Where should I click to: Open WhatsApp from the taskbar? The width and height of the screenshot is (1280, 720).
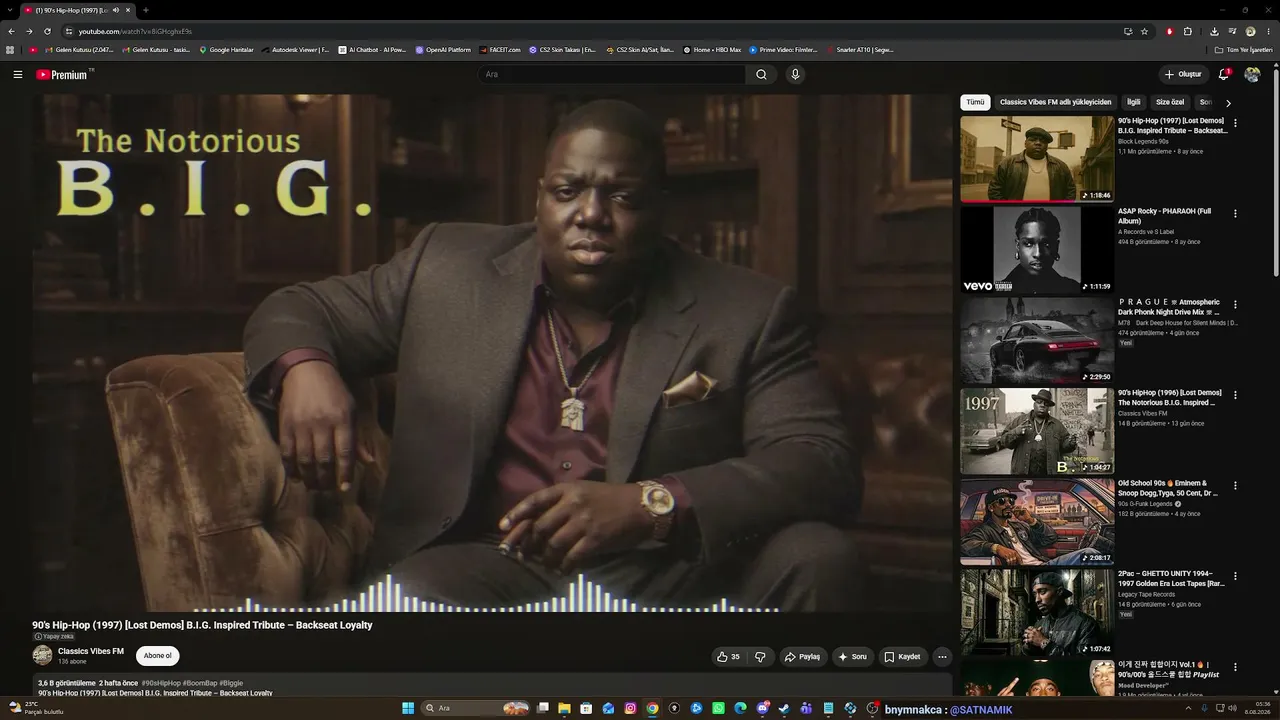coord(718,709)
